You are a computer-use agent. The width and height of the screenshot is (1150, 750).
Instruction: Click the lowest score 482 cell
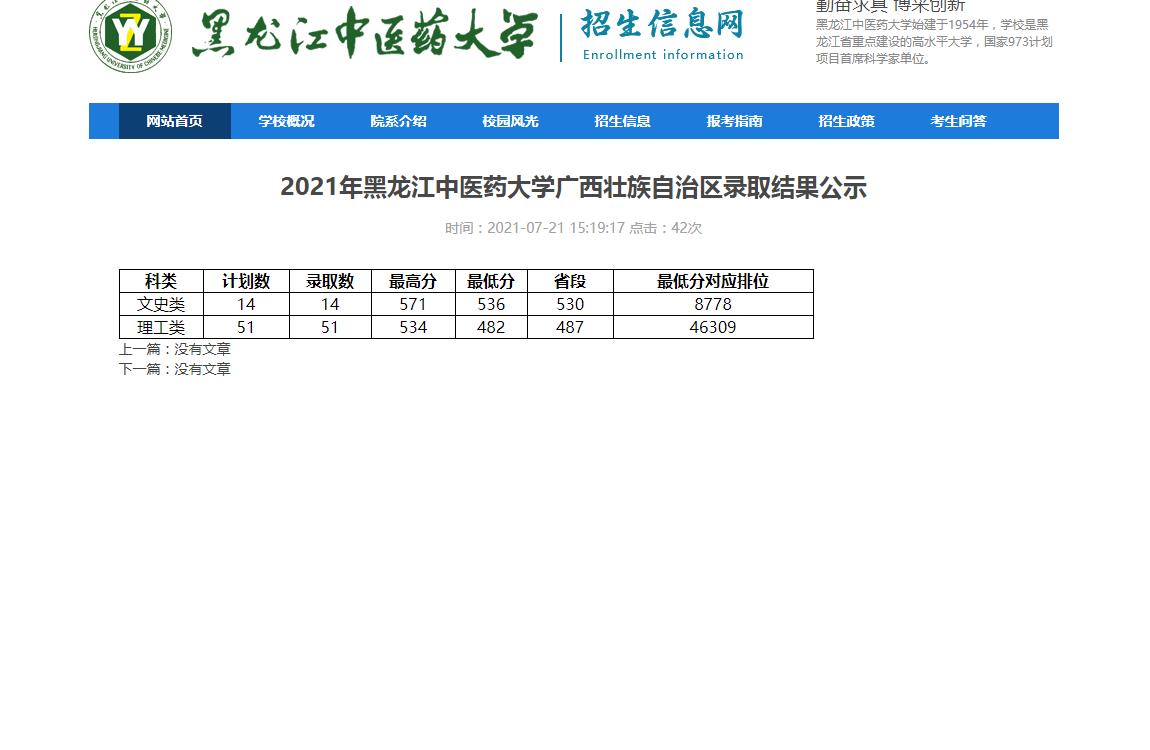(x=491, y=327)
